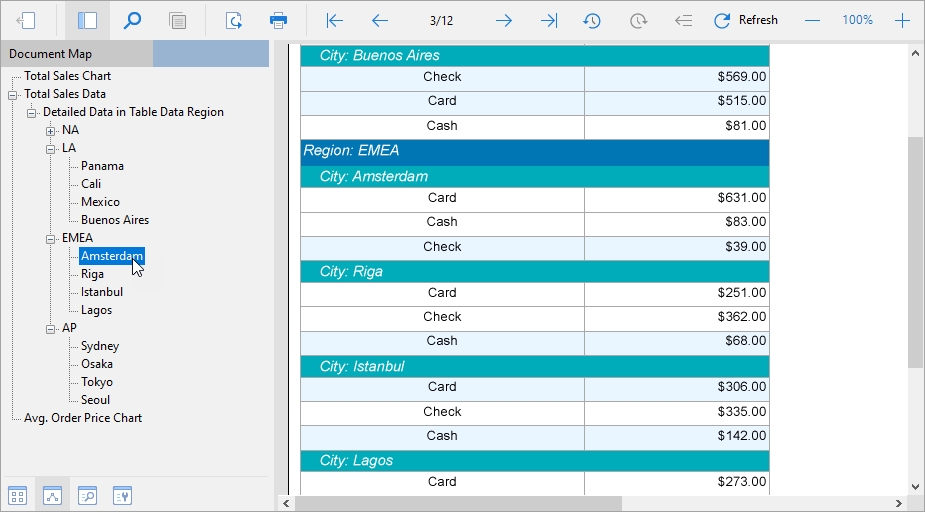Expand the NA region node
The image size is (925, 512).
(51, 131)
